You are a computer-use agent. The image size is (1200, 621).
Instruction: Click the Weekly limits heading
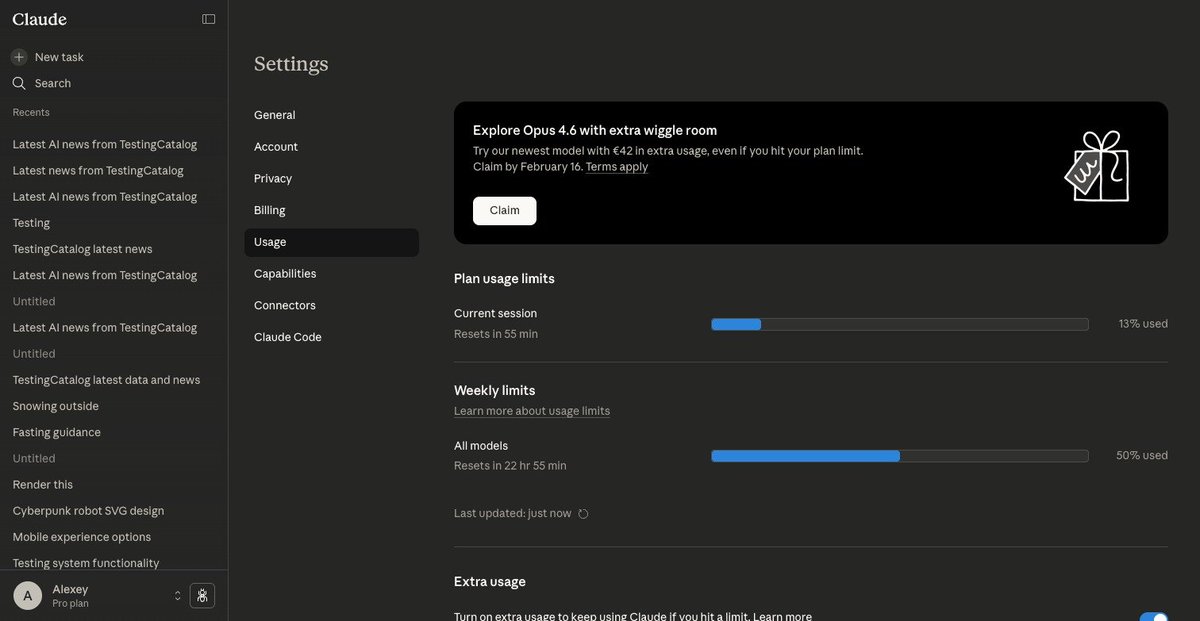[x=495, y=390]
